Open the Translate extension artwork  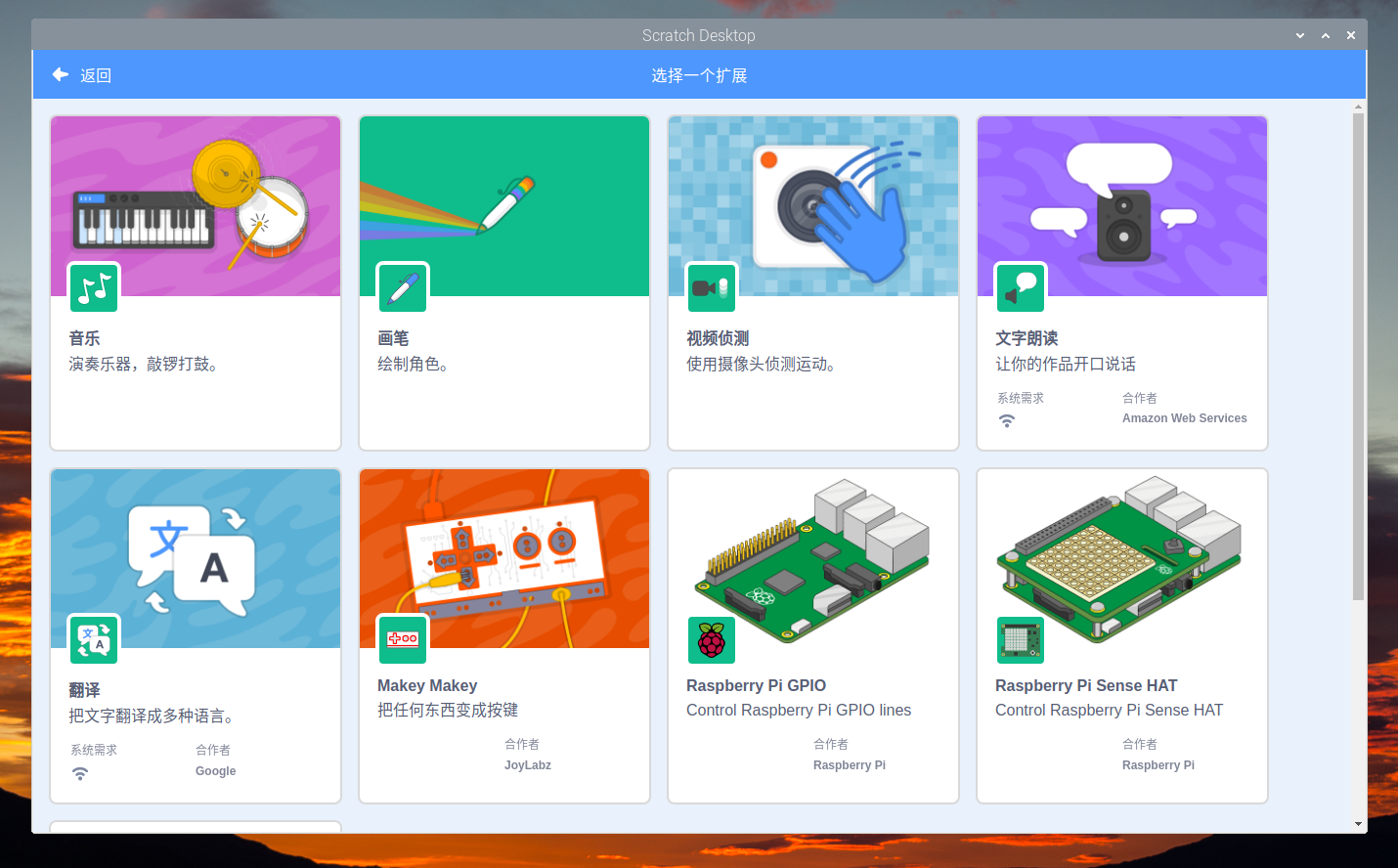click(x=196, y=558)
